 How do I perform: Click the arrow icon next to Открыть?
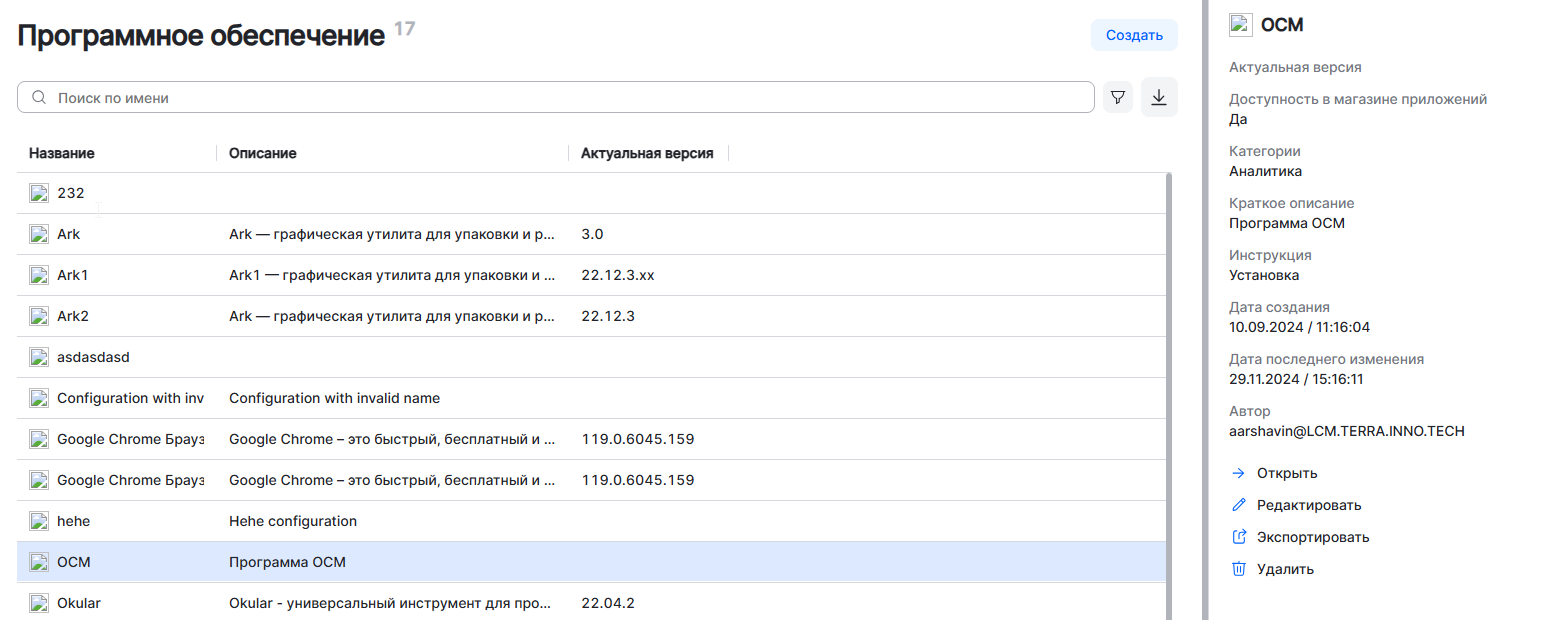(x=1239, y=473)
